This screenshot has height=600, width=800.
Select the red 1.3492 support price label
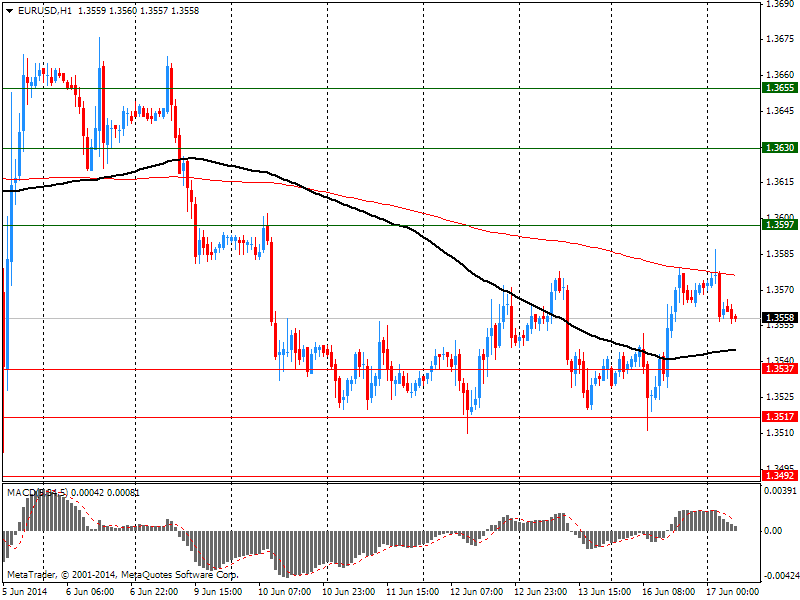[x=780, y=476]
